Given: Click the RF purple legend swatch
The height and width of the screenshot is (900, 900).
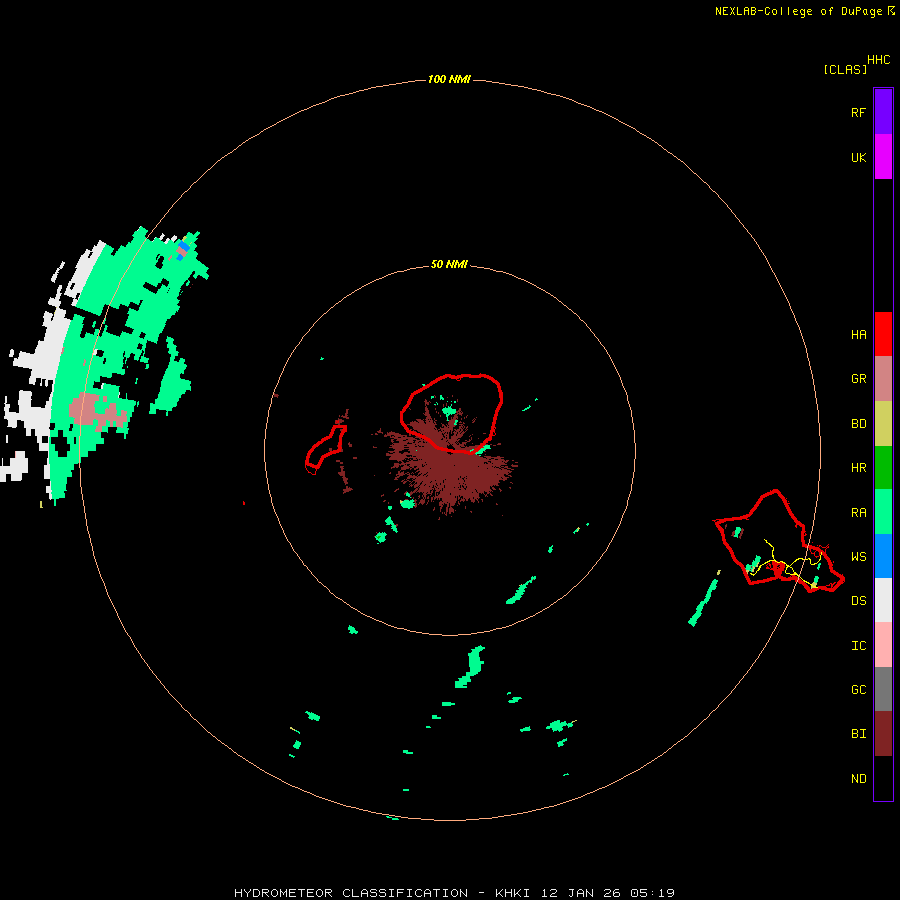Looking at the screenshot, I should coord(883,112).
